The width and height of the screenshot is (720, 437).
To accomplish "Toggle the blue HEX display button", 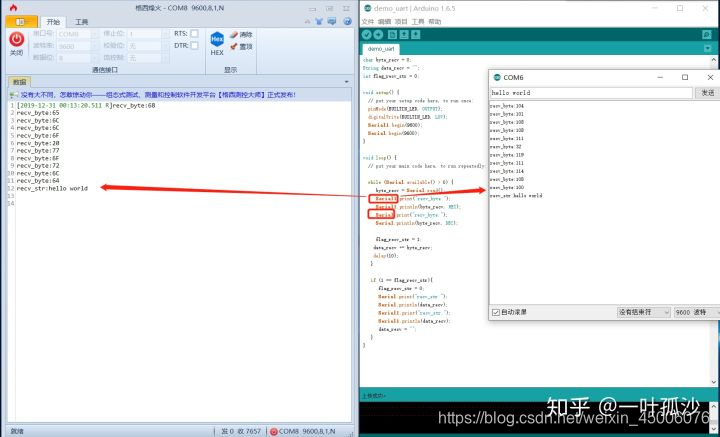I will tap(217, 44).
